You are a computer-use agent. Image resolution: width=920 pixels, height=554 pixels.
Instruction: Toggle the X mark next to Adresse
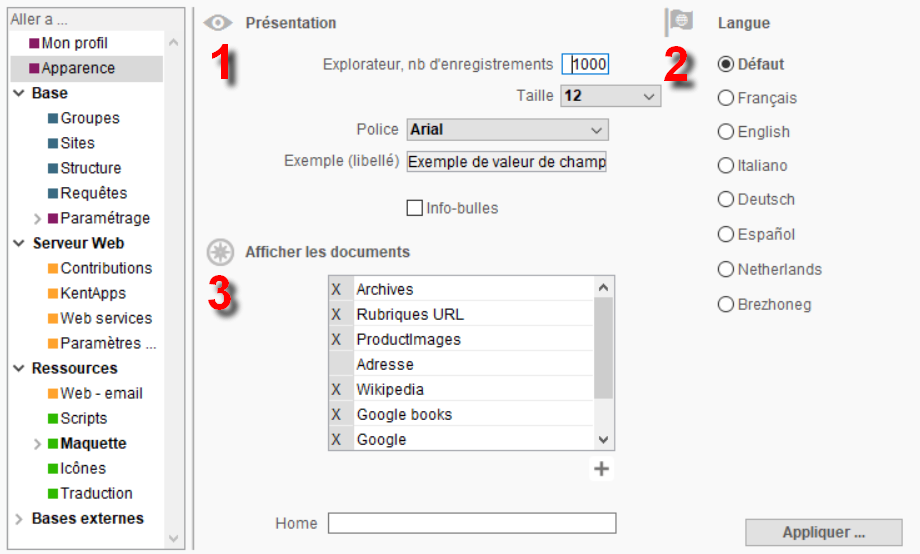[341, 364]
